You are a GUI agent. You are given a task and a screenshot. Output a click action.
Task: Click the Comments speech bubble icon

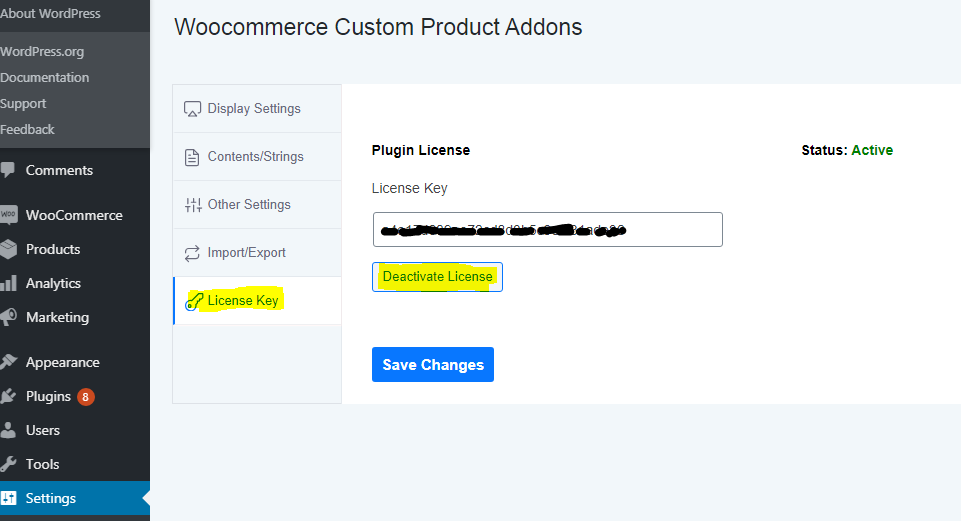[8, 170]
